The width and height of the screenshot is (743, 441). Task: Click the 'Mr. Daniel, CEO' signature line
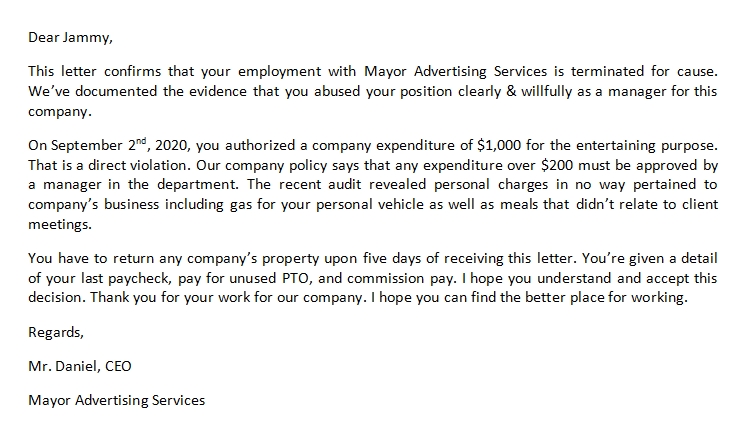pyautogui.click(x=80, y=367)
